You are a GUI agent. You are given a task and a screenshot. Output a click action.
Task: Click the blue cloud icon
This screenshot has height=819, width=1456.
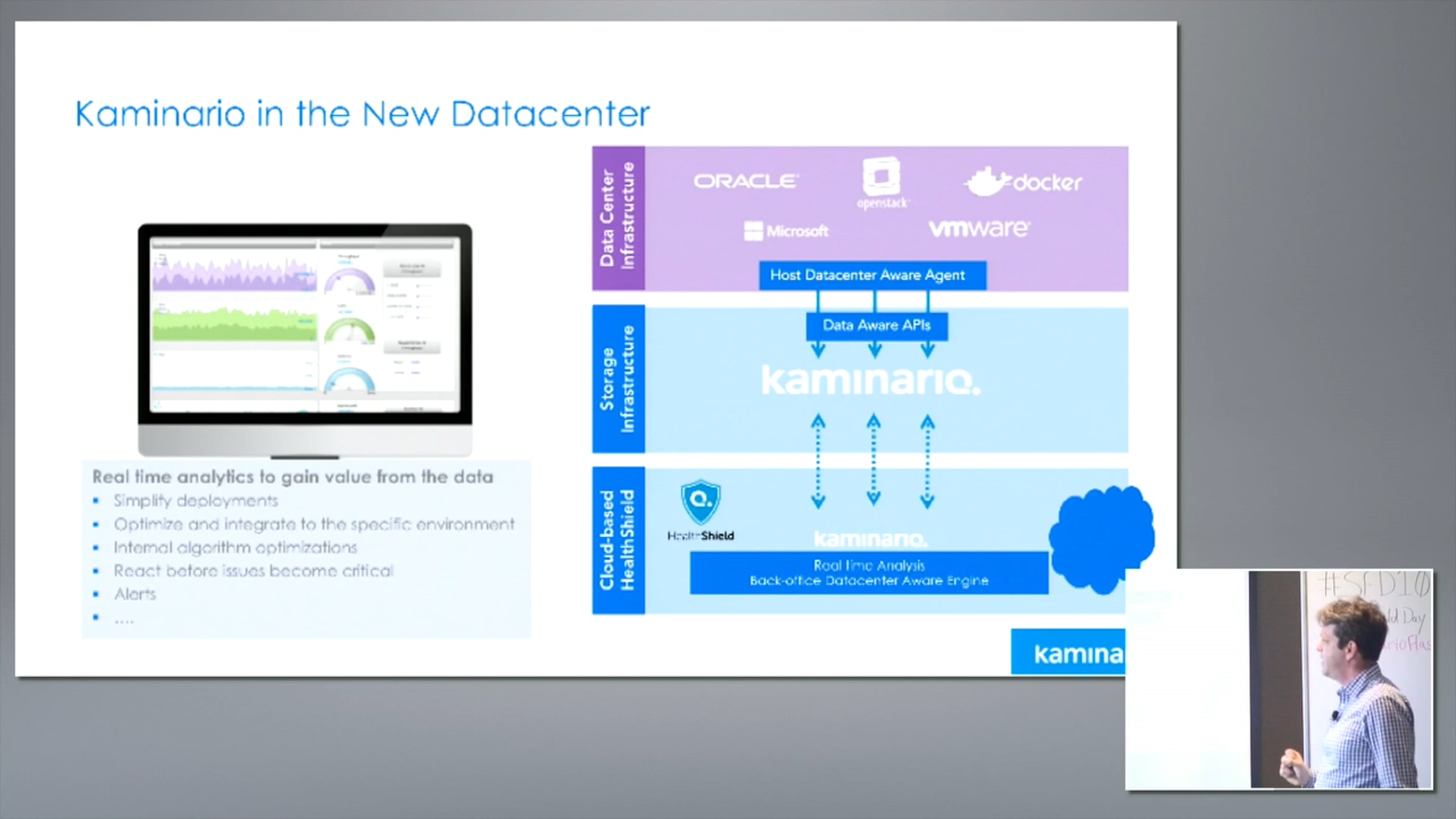click(x=1102, y=539)
